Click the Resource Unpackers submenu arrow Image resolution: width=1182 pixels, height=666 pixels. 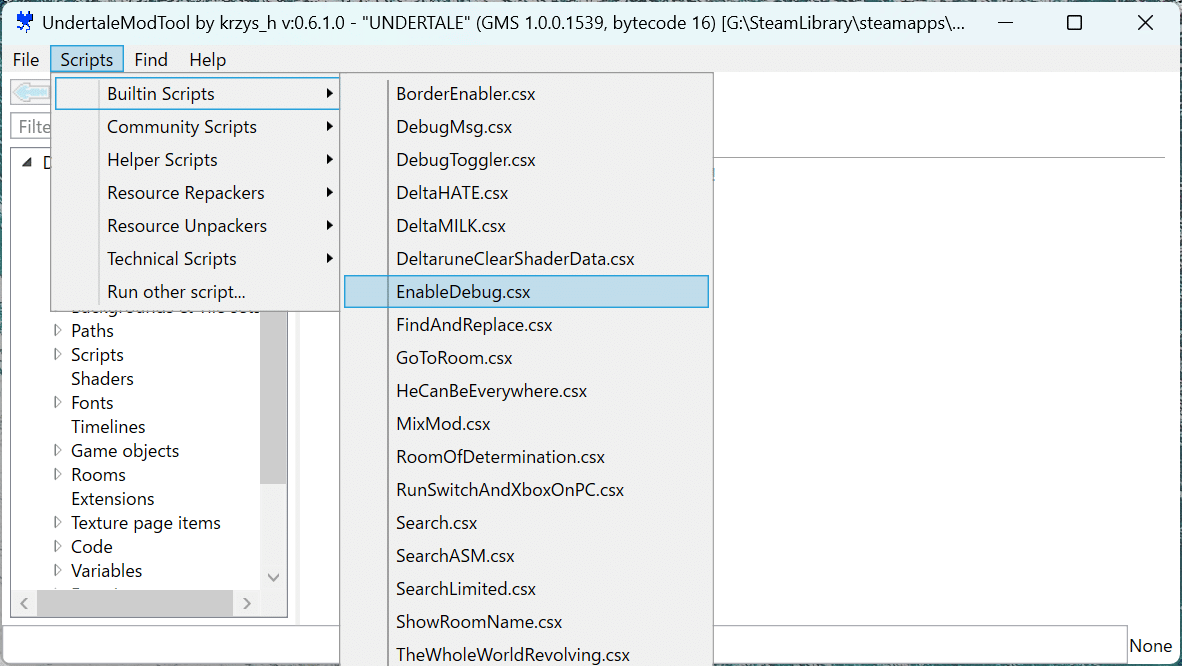329,226
